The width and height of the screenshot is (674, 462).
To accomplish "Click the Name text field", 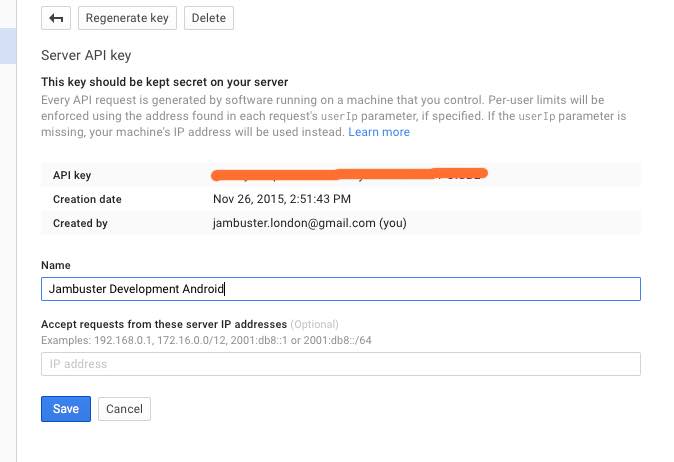I will (340, 289).
